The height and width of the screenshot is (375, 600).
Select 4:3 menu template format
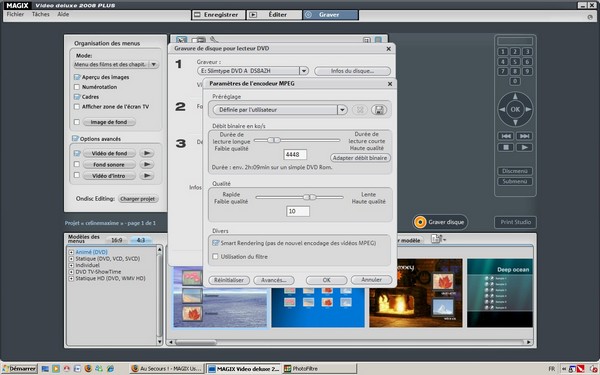141,240
